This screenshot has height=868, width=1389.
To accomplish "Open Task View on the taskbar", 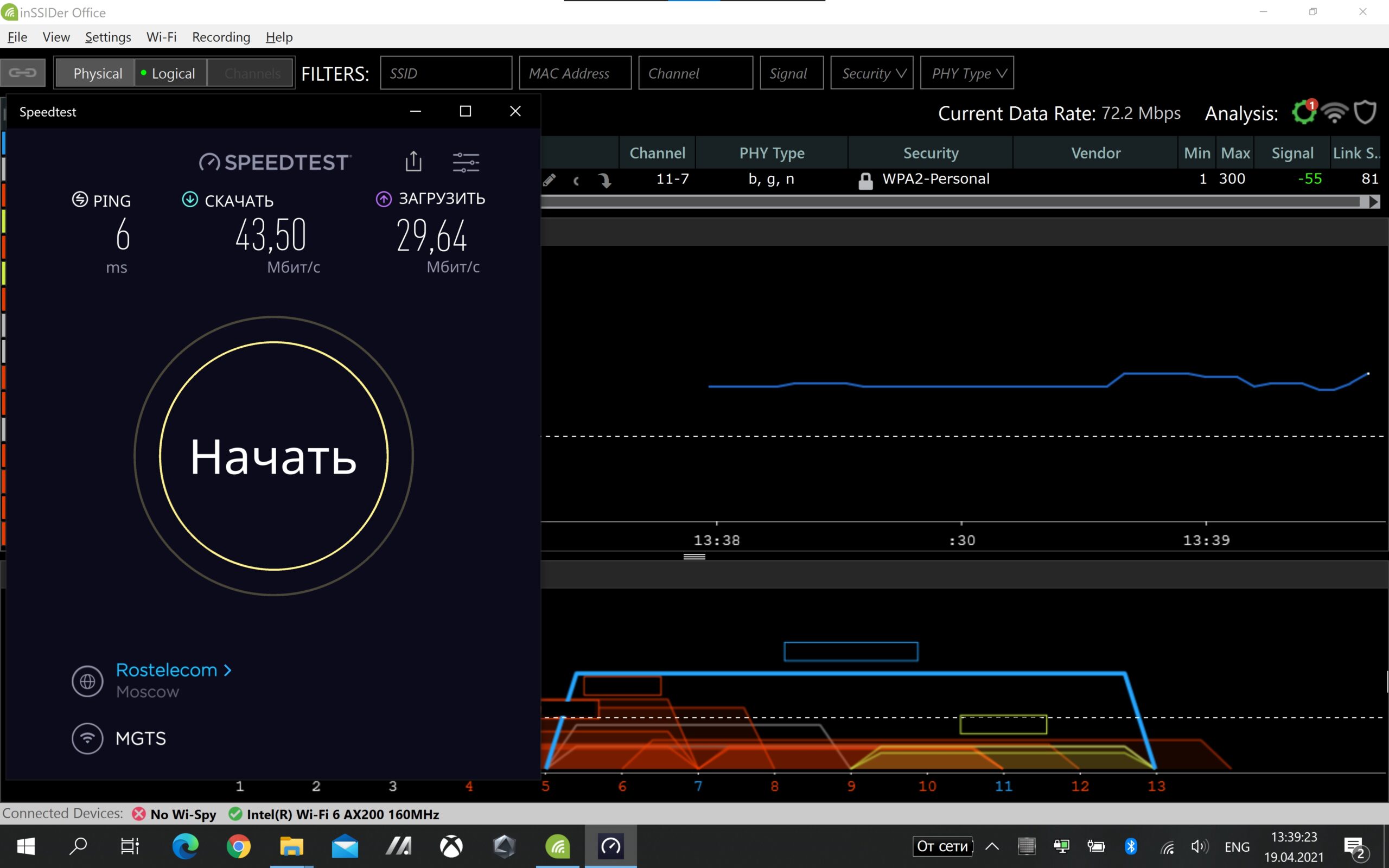I will [130, 846].
